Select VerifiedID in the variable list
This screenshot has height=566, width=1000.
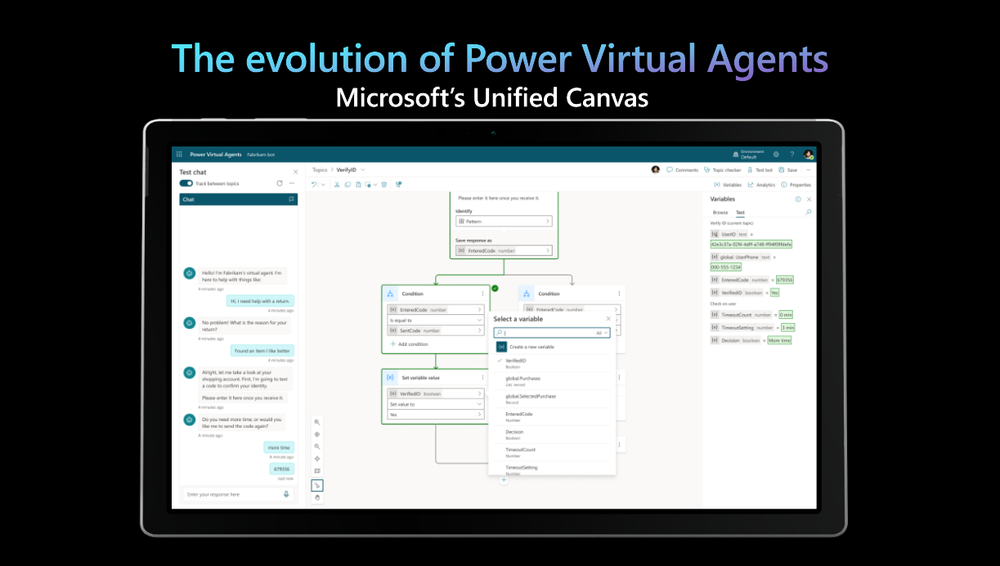pos(551,363)
